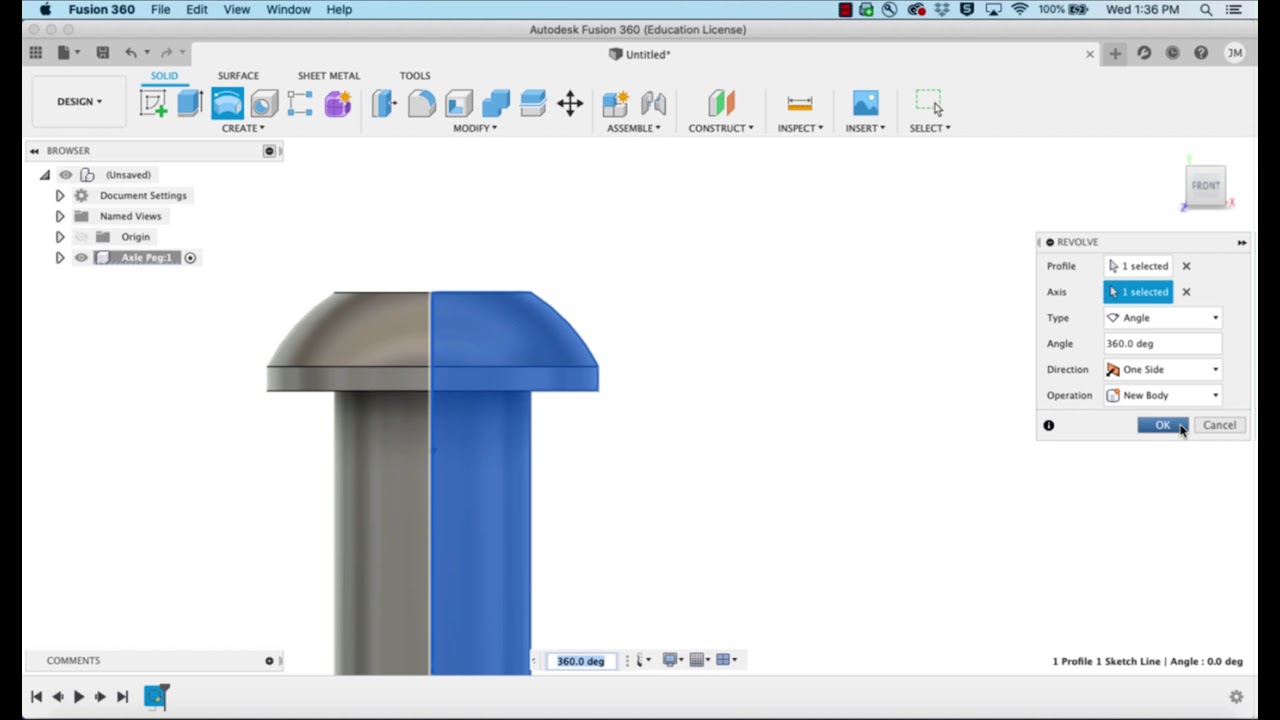Open the File menu
This screenshot has width=1280, height=720.
tap(160, 9)
